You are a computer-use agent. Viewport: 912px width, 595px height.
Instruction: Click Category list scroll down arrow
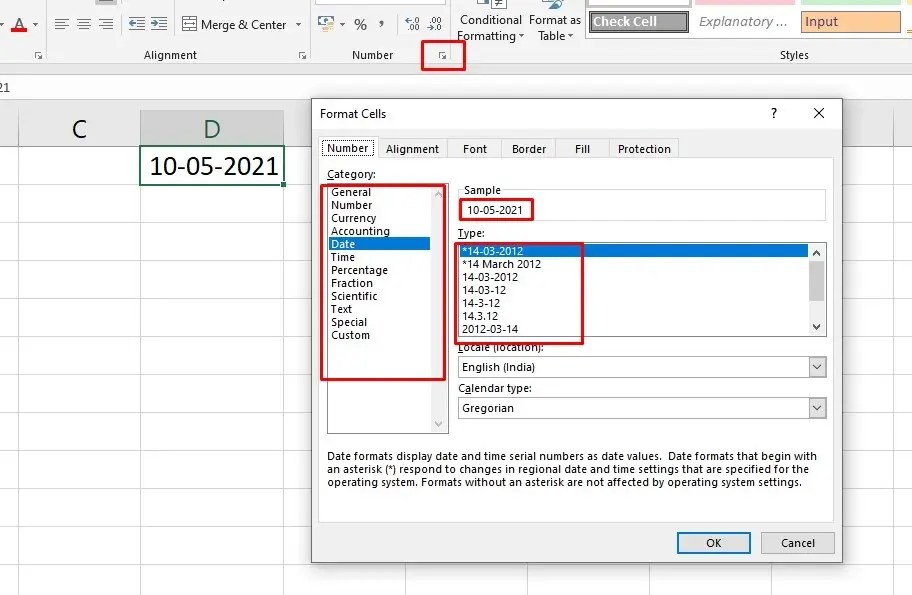439,424
